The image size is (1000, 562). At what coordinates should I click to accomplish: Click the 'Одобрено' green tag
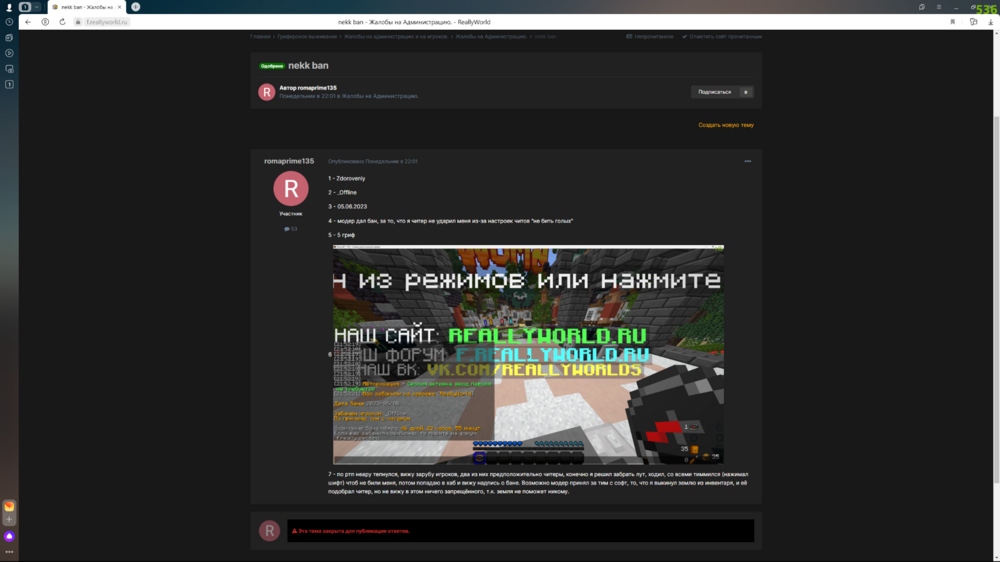(x=272, y=66)
